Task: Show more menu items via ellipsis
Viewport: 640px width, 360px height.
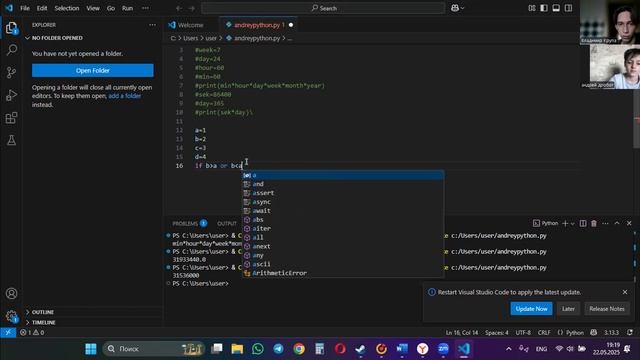Action: click(x=145, y=8)
